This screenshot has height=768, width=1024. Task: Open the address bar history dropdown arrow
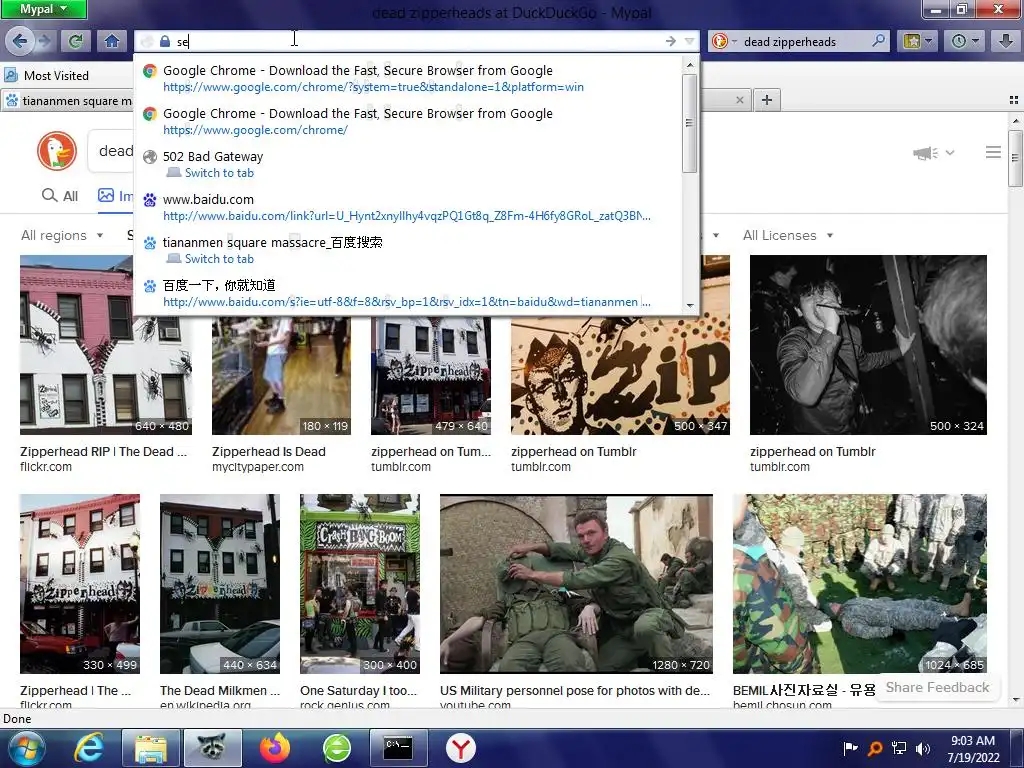point(690,41)
